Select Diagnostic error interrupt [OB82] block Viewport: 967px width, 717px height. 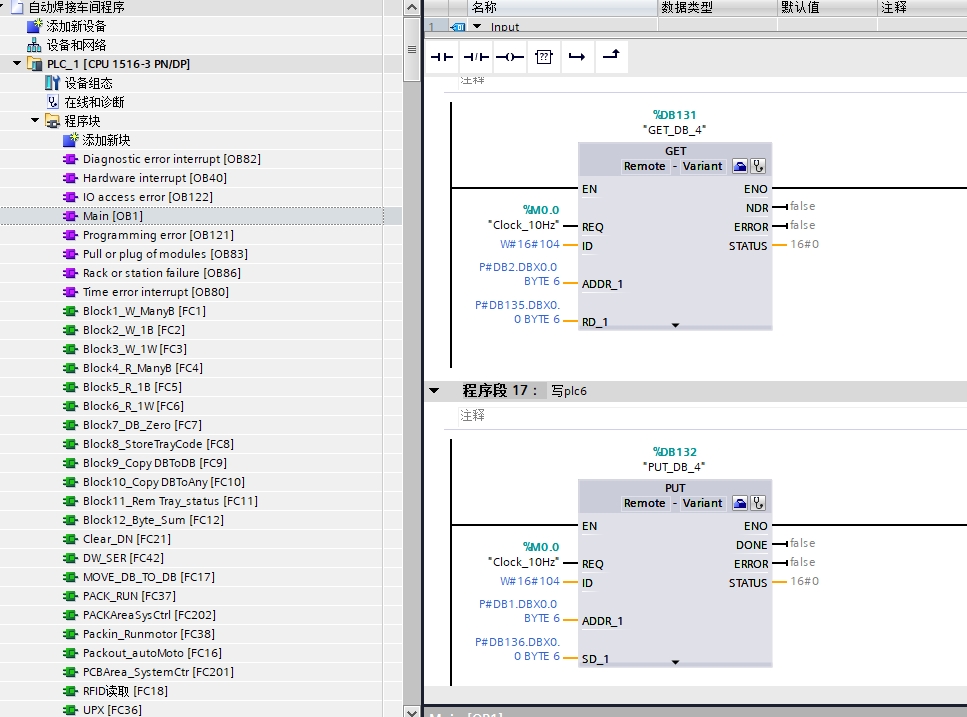[171, 159]
